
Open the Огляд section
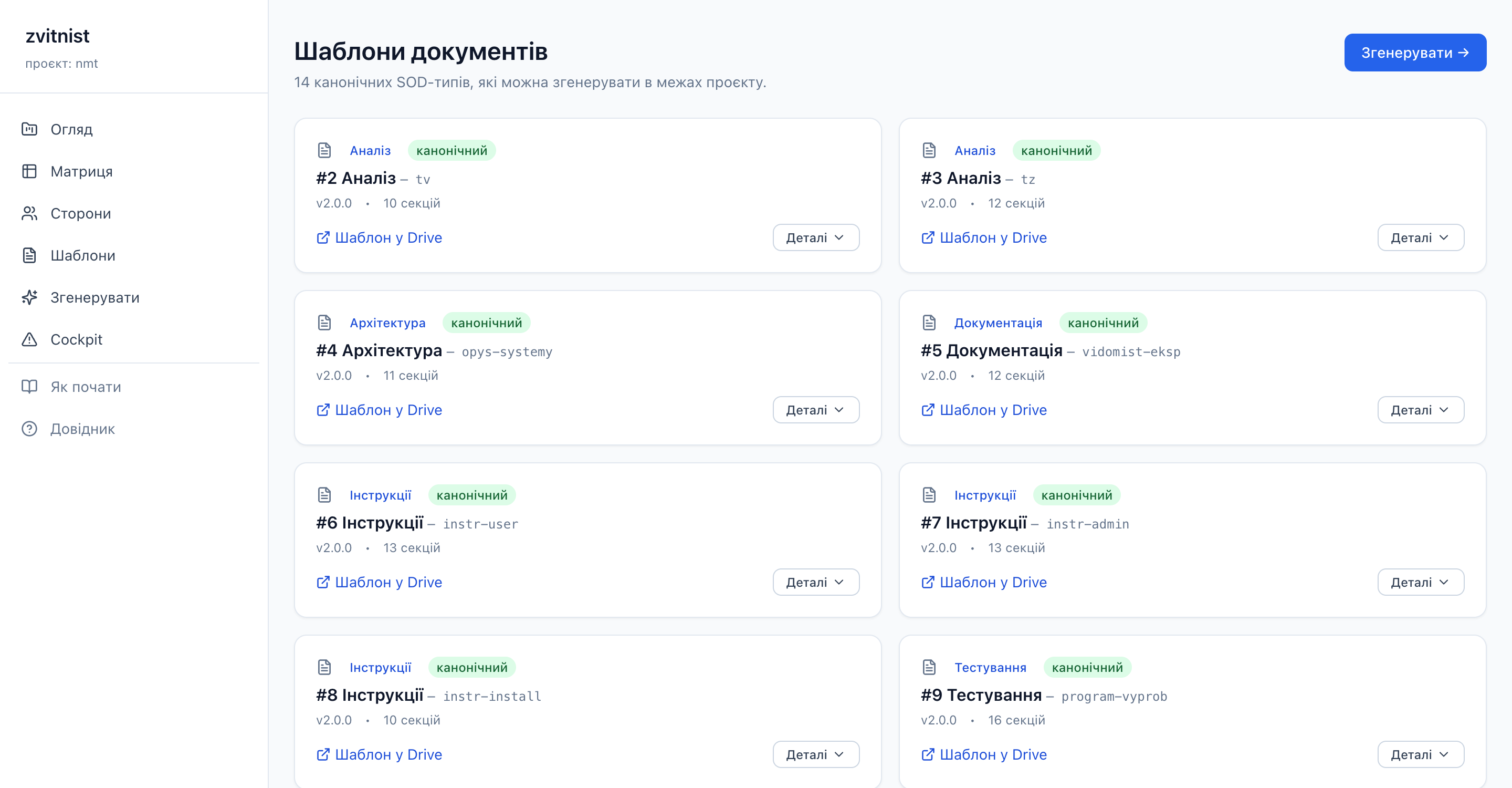pos(134,129)
